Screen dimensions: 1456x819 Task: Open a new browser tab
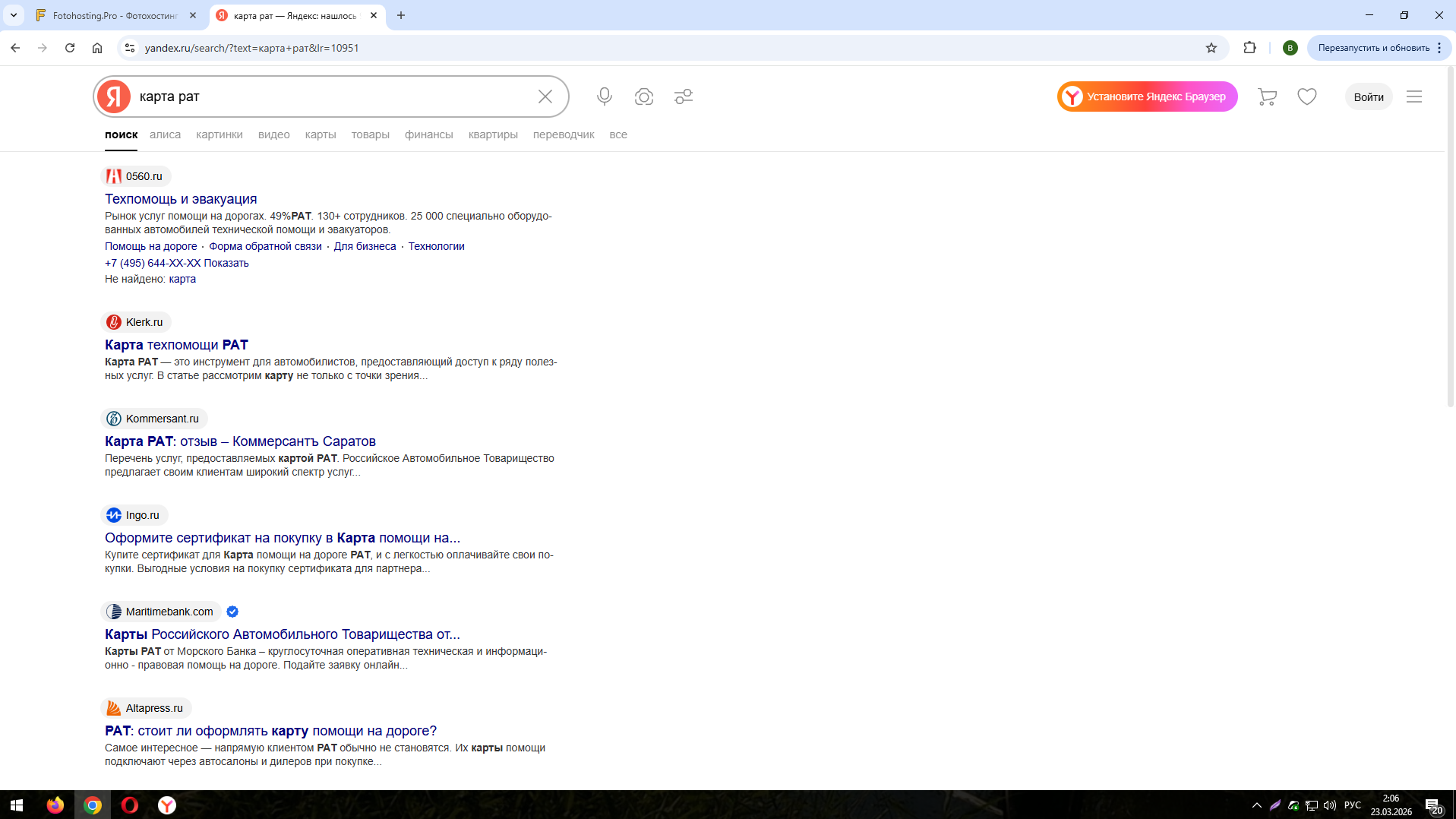pos(401,15)
